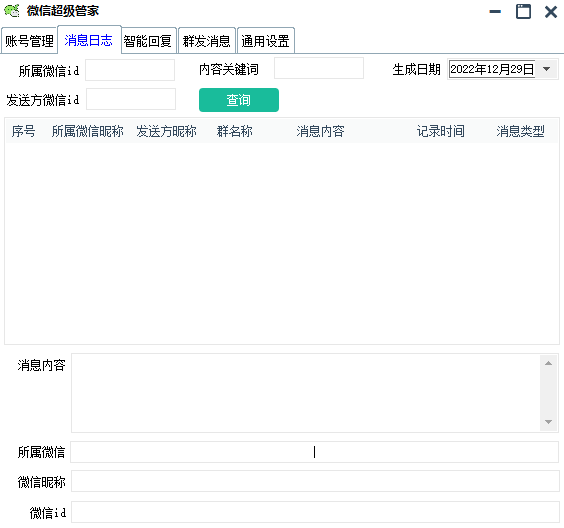Click the 序号 column header
The image size is (564, 528).
coord(23,131)
